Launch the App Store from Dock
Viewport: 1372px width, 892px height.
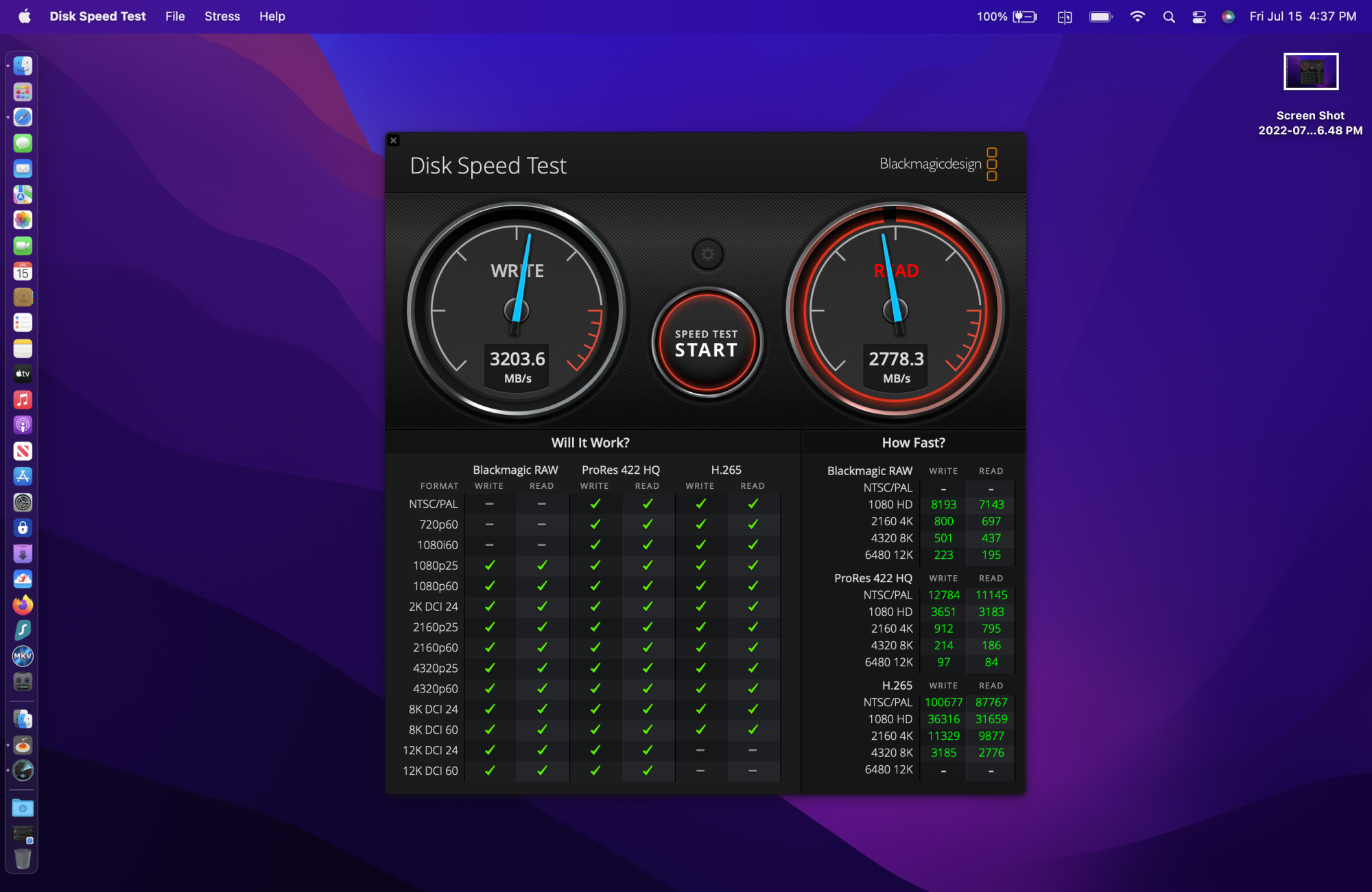(23, 477)
